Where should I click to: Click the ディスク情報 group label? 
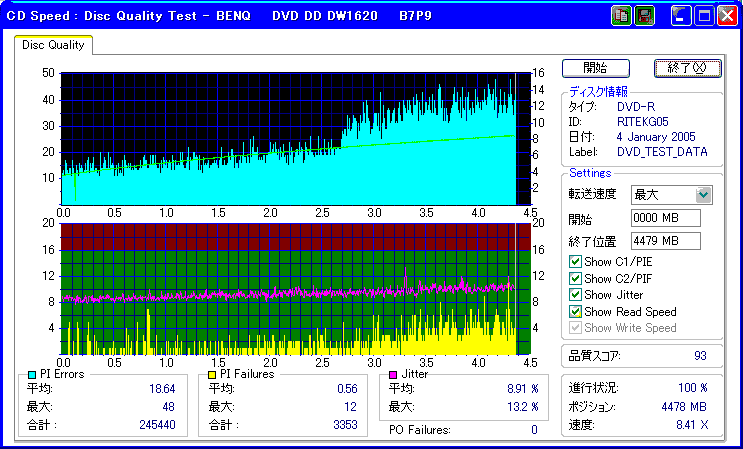[x=598, y=91]
